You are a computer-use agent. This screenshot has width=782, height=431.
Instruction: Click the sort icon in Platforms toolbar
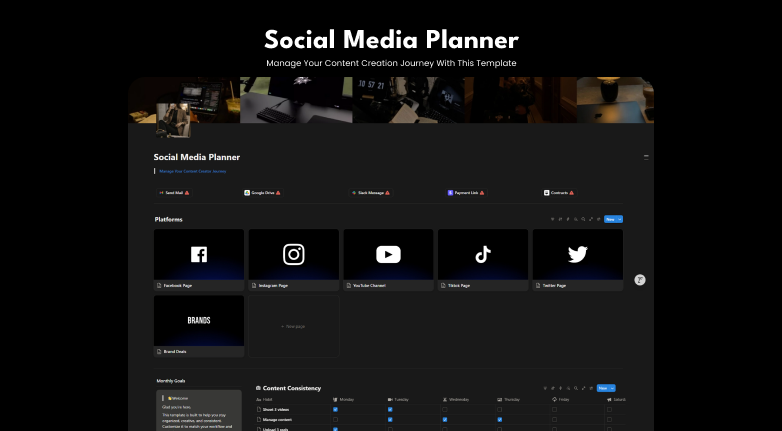tap(560, 219)
